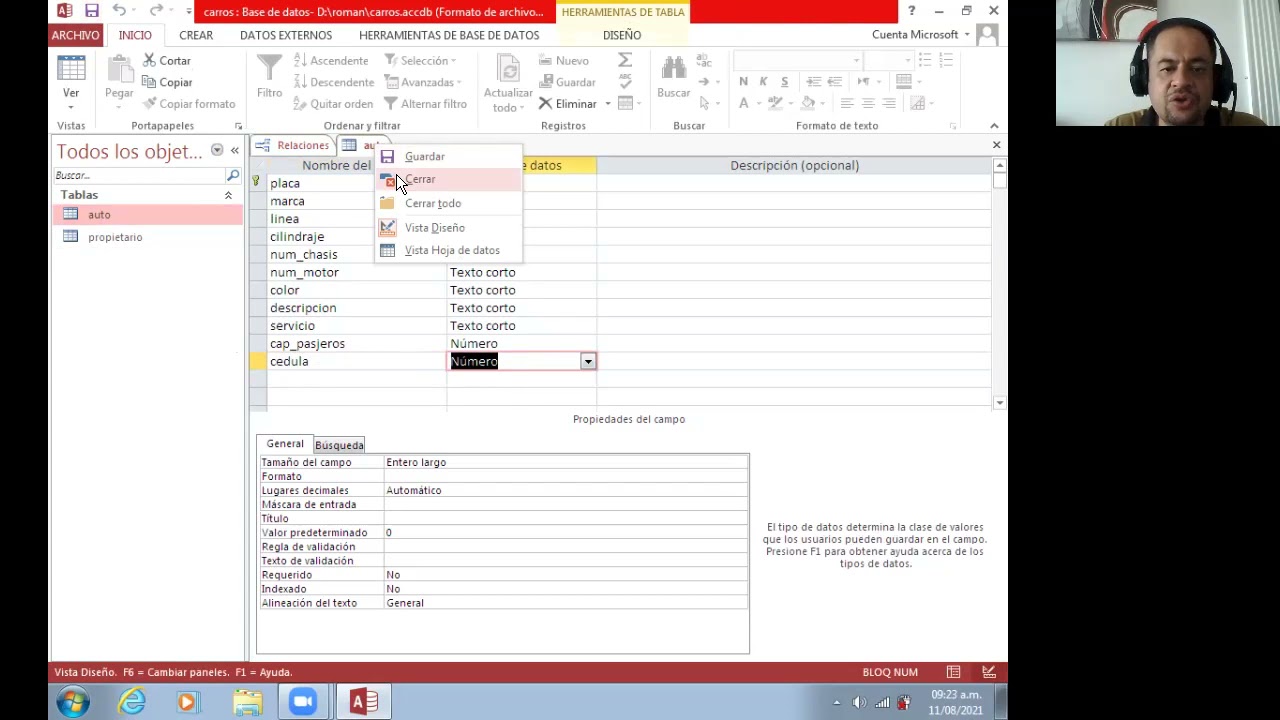Switch to the CREAR ribbon tab
This screenshot has height=720, width=1280.
click(x=196, y=35)
